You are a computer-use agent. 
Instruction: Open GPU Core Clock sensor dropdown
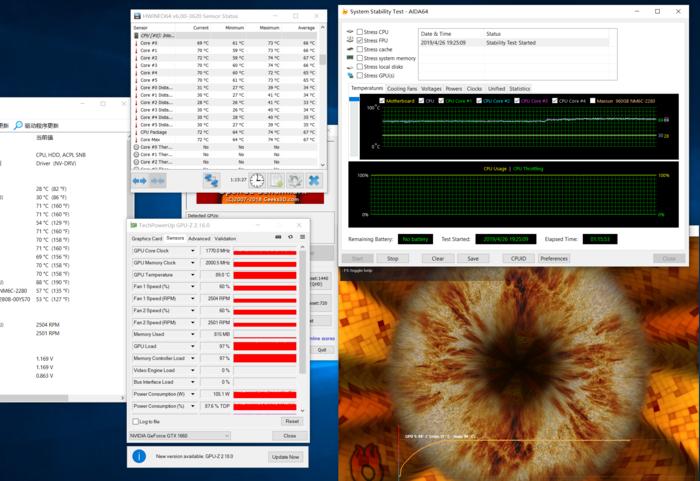193,251
